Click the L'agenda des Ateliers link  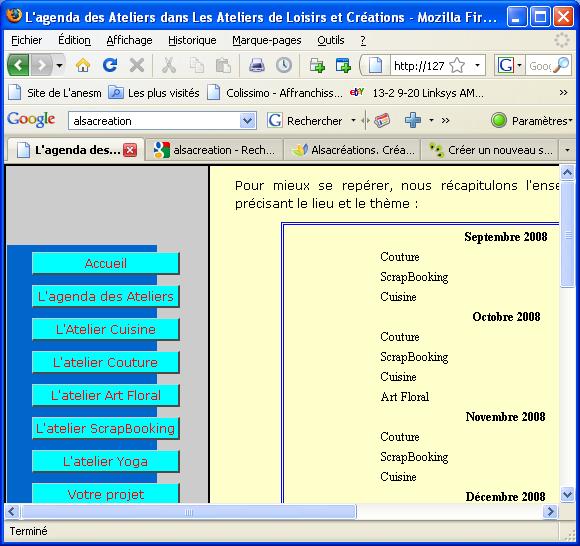pos(105,296)
